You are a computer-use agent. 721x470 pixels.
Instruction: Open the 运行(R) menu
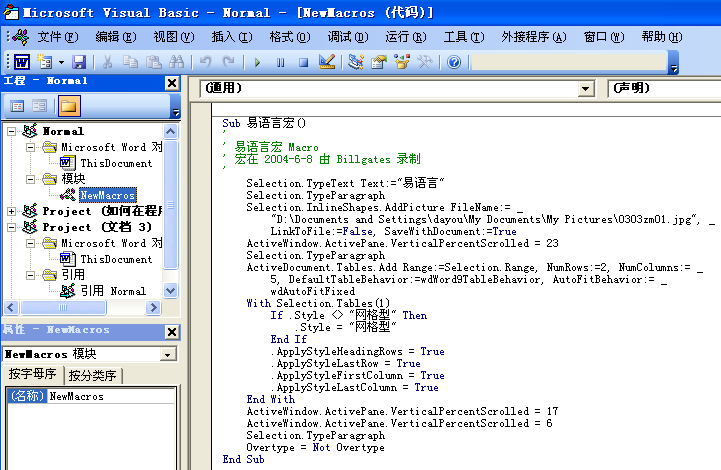(x=406, y=37)
